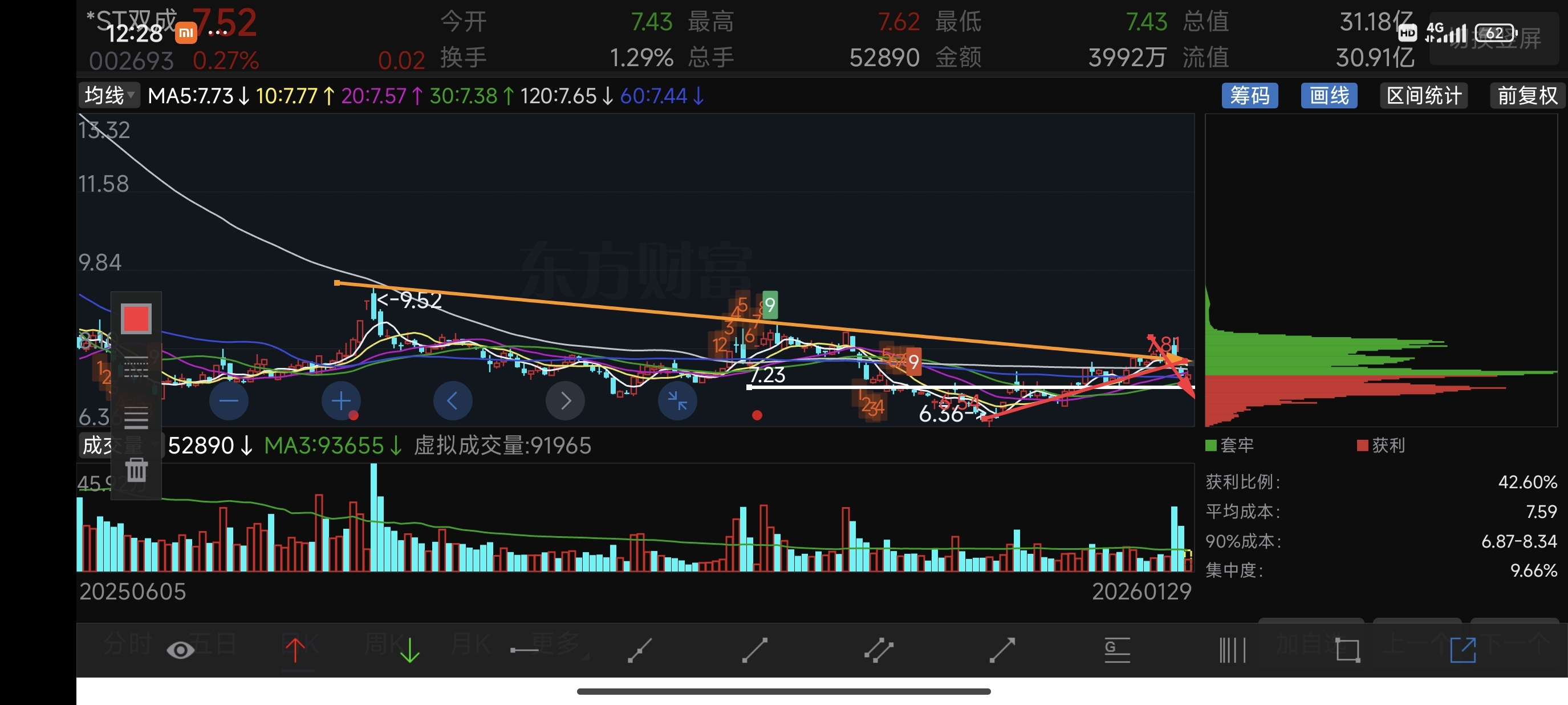Image resolution: width=1568 pixels, height=705 pixels.
Task: Select the green down-arrow marker tool
Action: (409, 650)
